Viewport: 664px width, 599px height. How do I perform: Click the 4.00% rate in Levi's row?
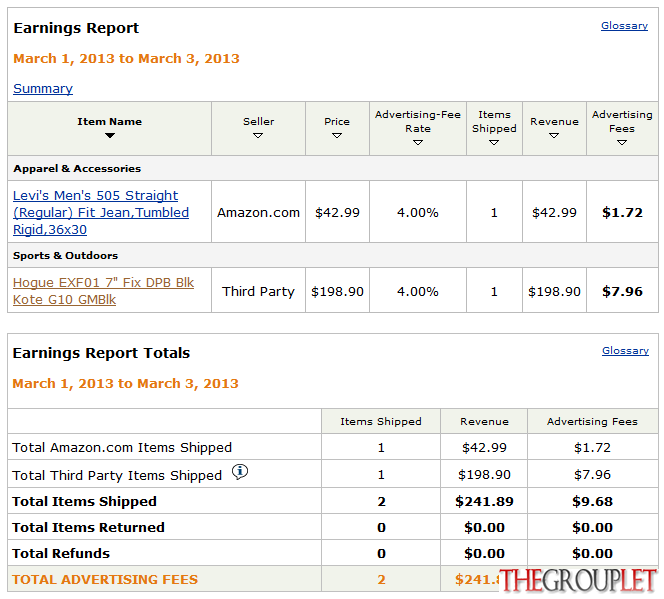click(x=418, y=213)
